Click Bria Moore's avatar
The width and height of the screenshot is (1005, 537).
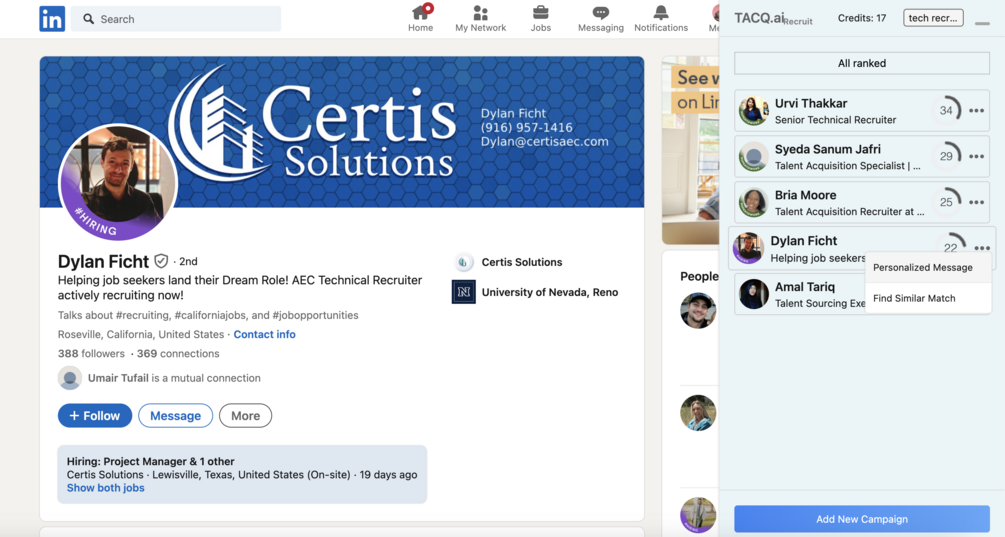[x=754, y=202]
